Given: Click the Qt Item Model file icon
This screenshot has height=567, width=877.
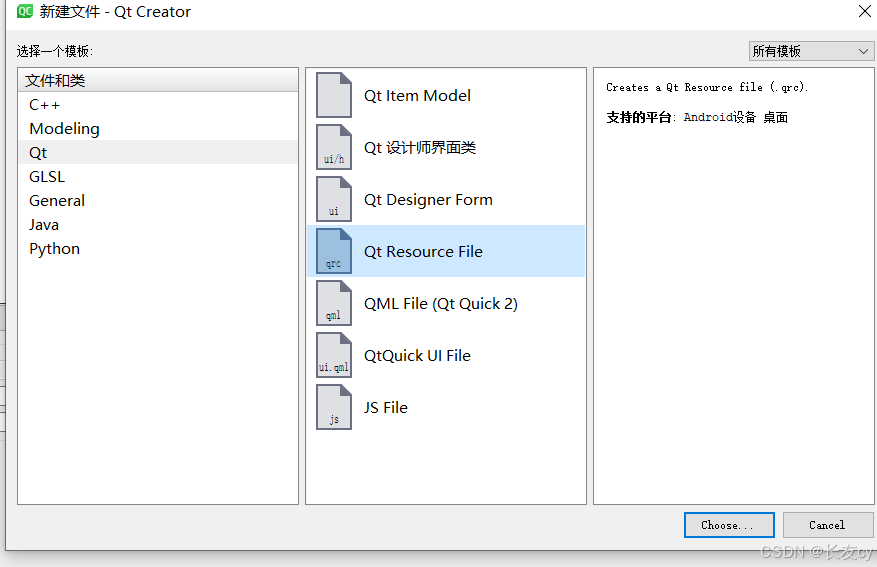Looking at the screenshot, I should pyautogui.click(x=334, y=95).
